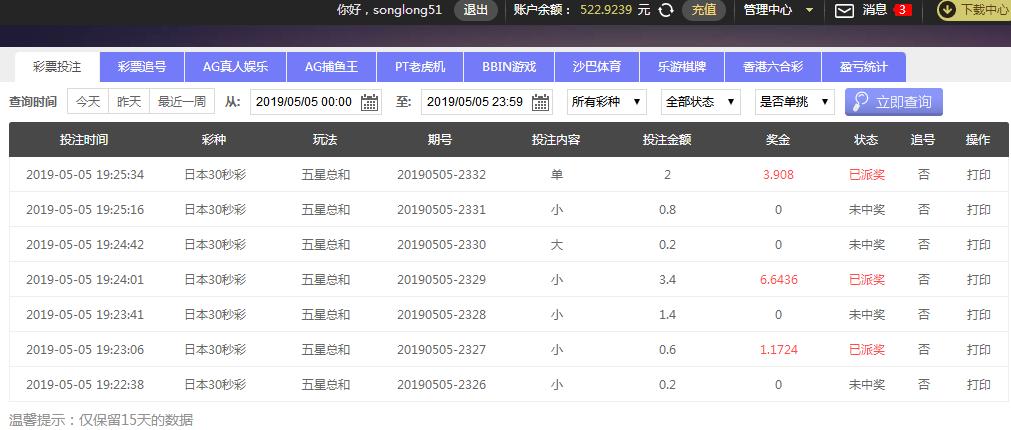Click the 消息 messages link
The height and width of the screenshot is (430, 1011).
(x=874, y=10)
